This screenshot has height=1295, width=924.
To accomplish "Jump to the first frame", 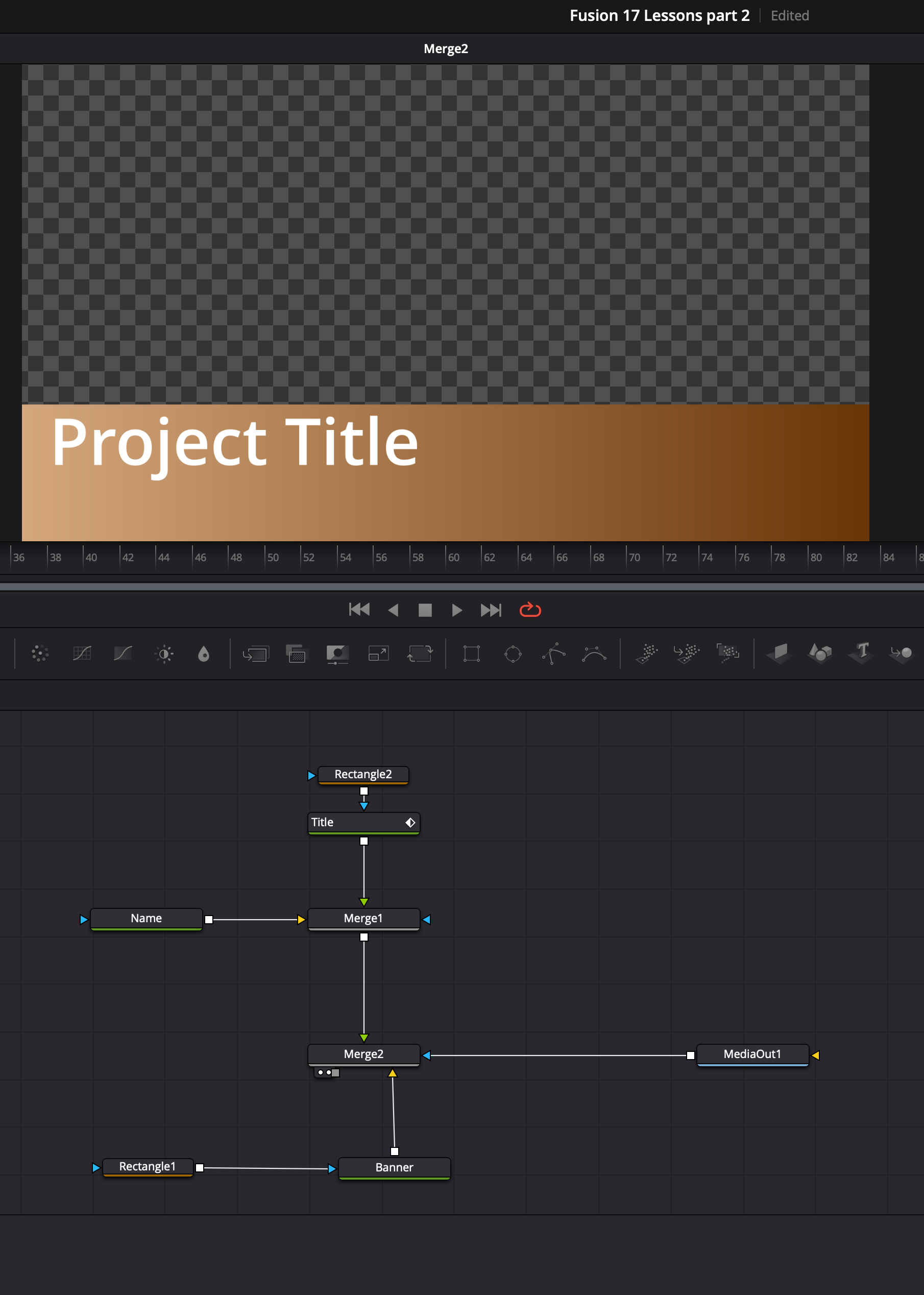I will [359, 610].
